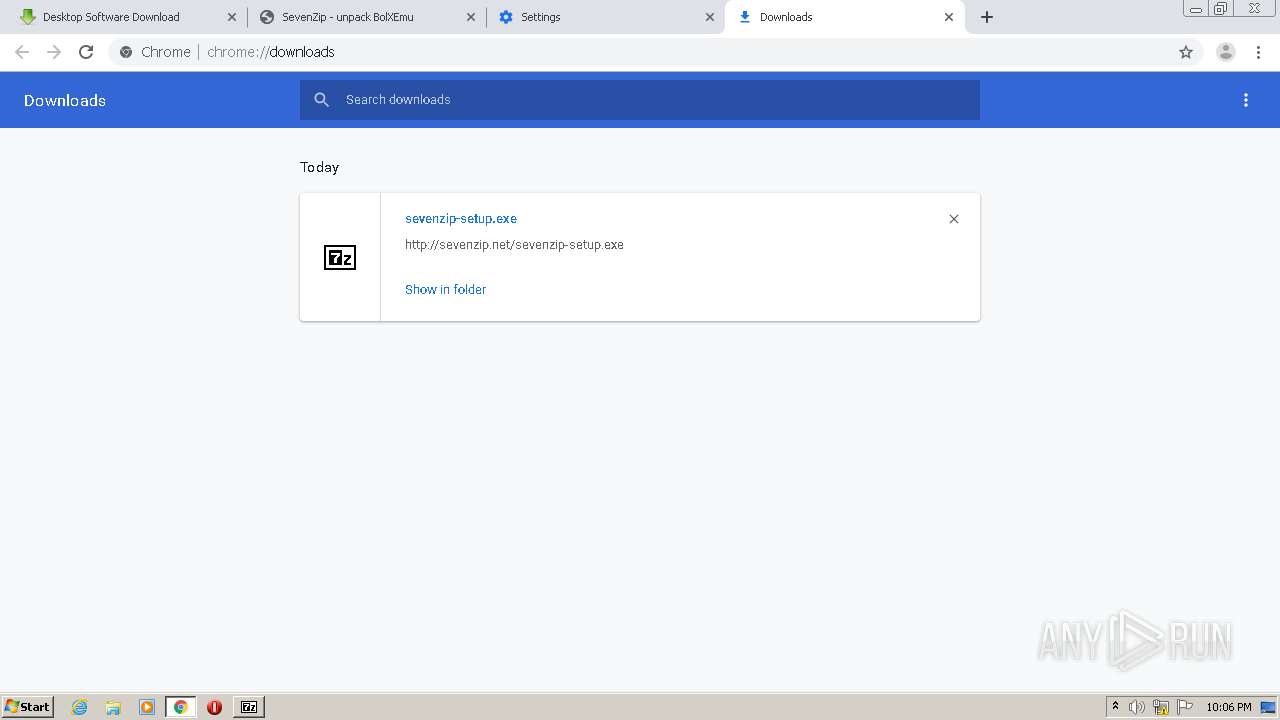Show hidden system tray icons
This screenshot has width=1280, height=720.
(x=1115, y=707)
